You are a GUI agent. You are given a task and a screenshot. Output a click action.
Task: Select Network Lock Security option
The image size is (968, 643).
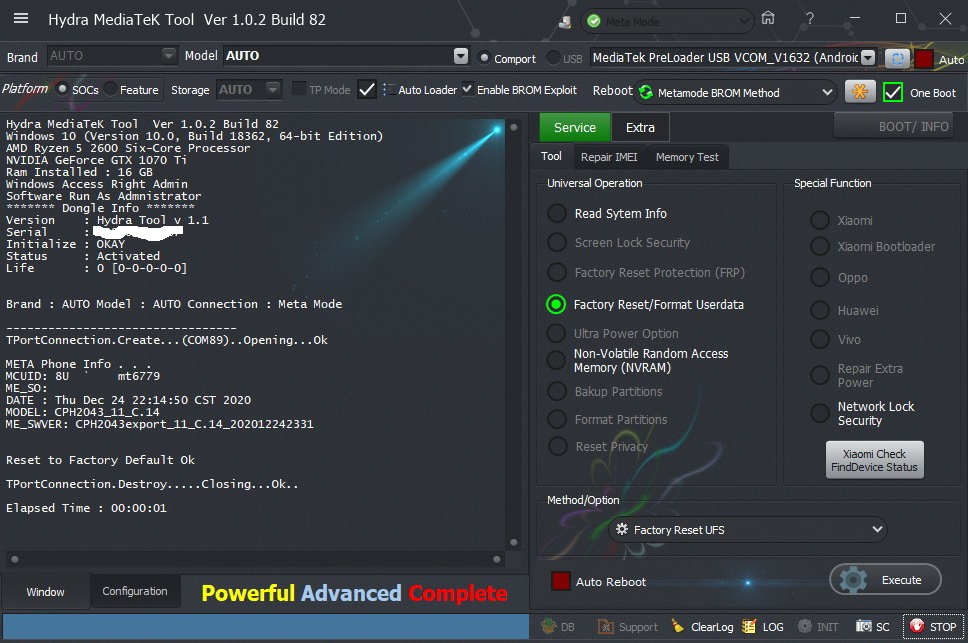[x=820, y=413]
